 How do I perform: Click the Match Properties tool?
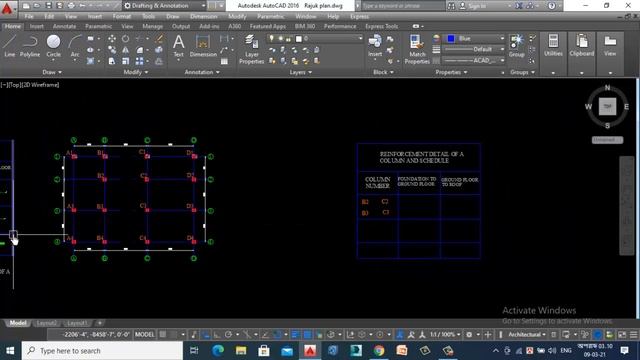click(417, 49)
